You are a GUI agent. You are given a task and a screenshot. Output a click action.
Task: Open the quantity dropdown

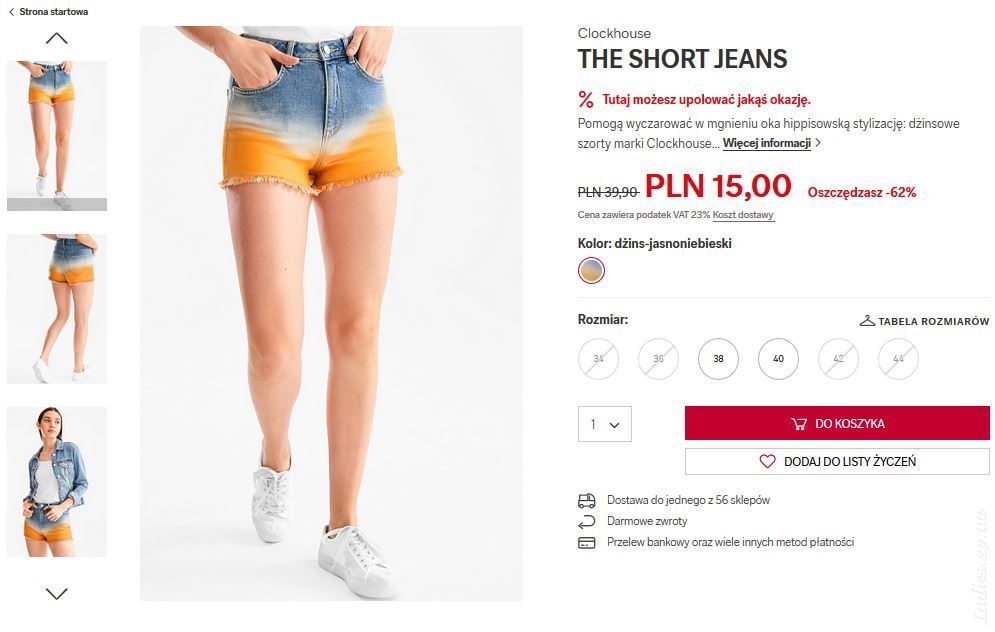(x=604, y=424)
